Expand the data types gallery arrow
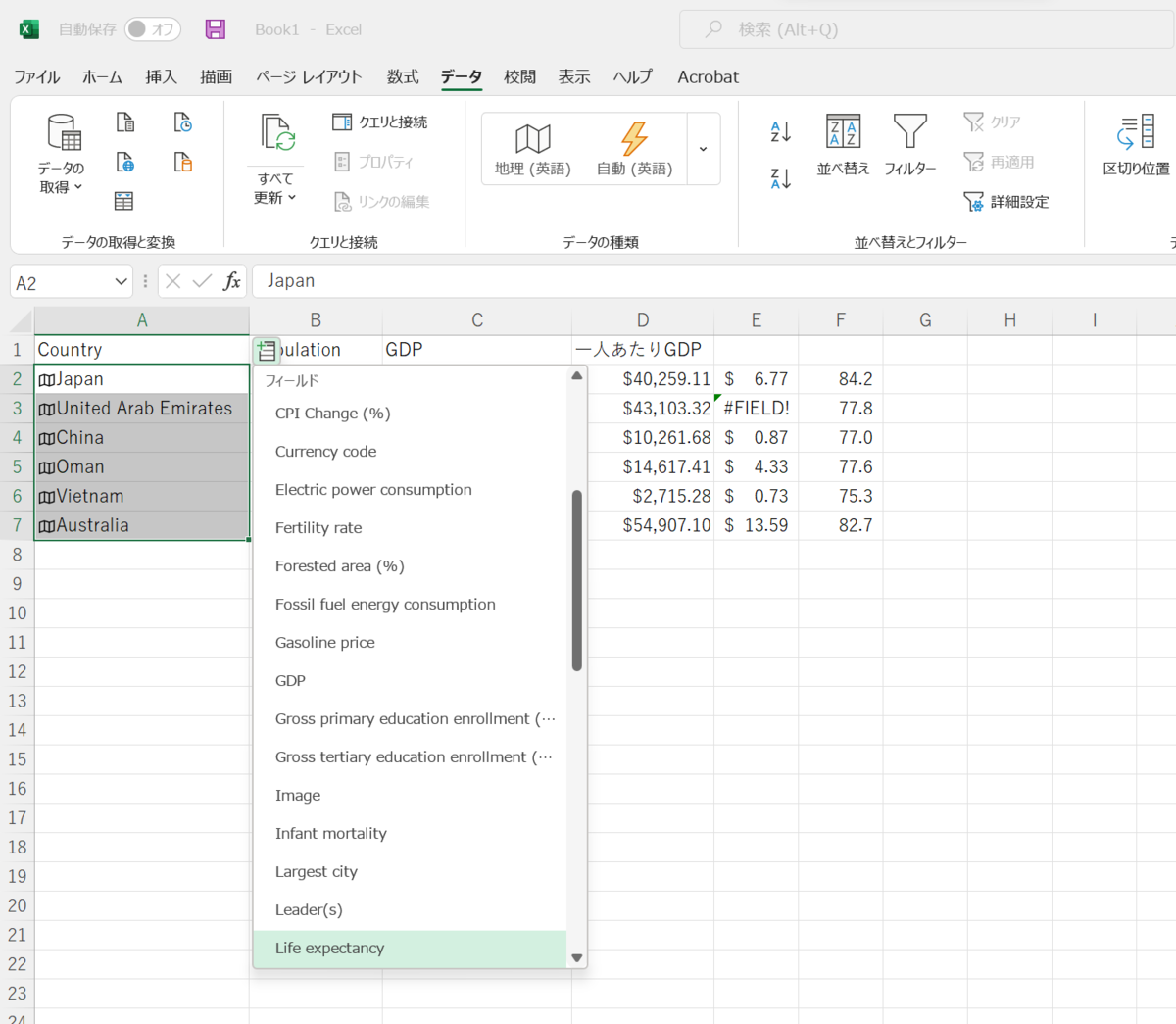1176x1024 pixels. [x=704, y=148]
